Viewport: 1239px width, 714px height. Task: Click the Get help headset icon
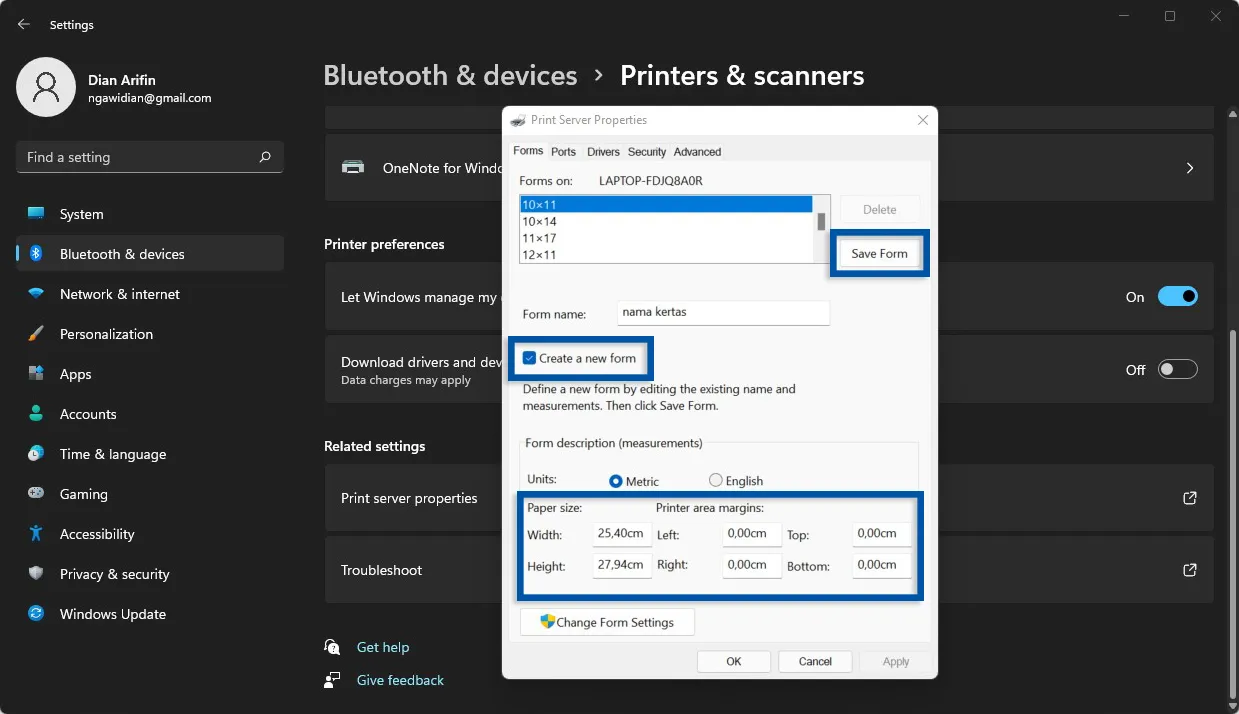pos(331,646)
